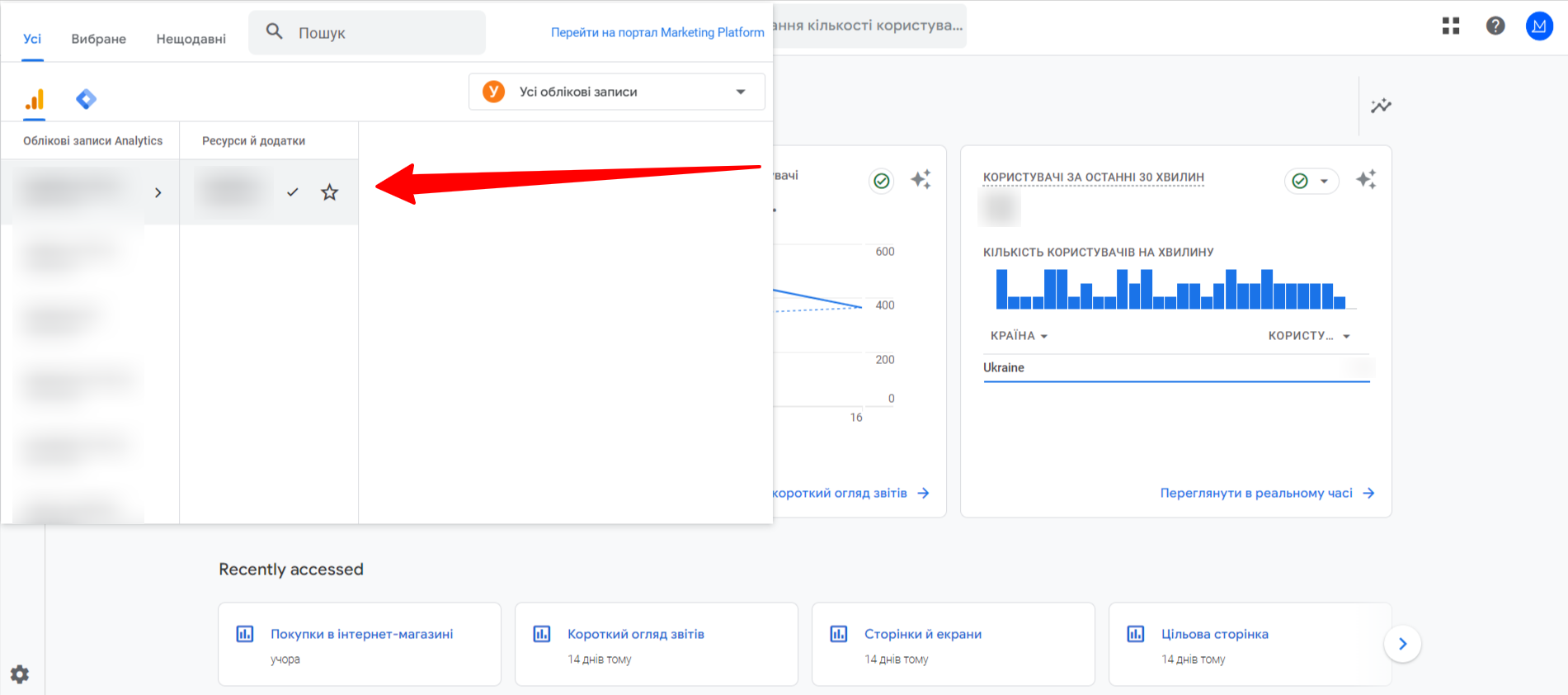
Task: Open the Усі облікові записи dropdown
Action: click(617, 92)
